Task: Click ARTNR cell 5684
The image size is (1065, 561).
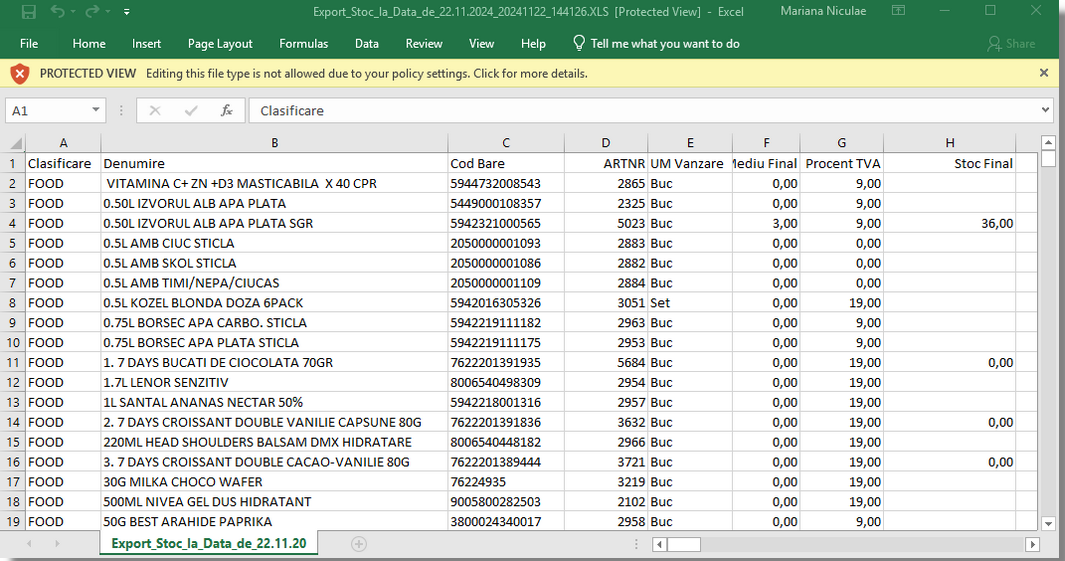Action: tap(606, 363)
